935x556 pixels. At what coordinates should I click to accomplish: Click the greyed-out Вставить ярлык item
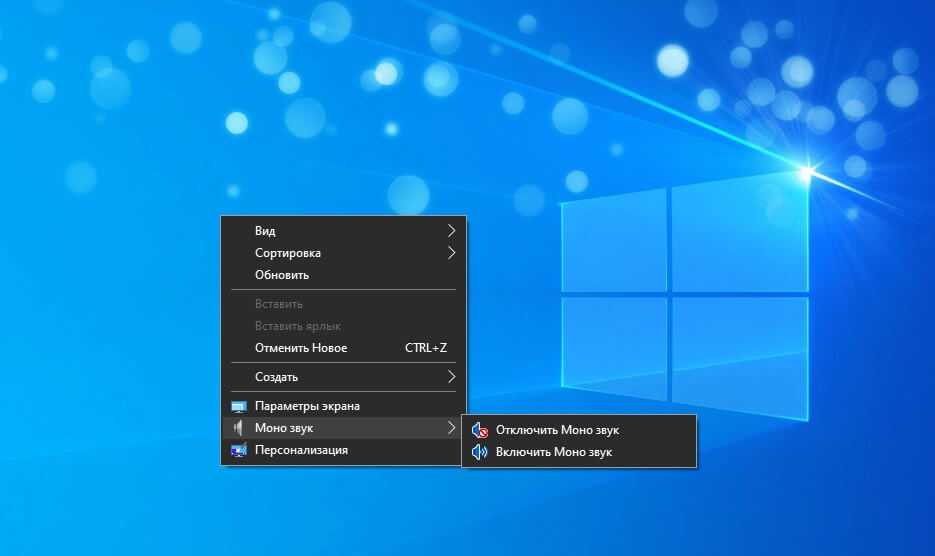pyautogui.click(x=298, y=326)
